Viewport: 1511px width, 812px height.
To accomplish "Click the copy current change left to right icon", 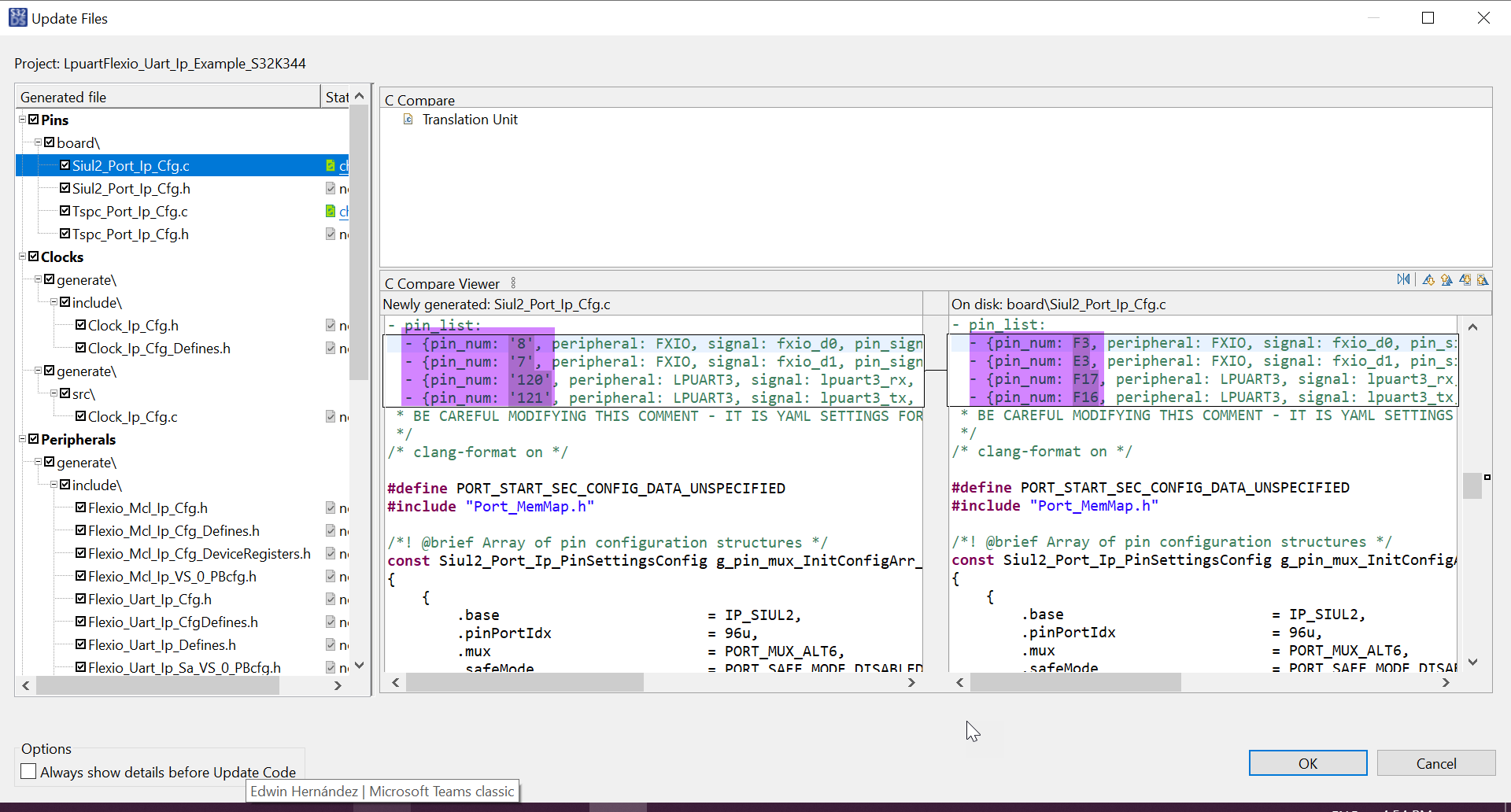I will pyautogui.click(x=1465, y=279).
